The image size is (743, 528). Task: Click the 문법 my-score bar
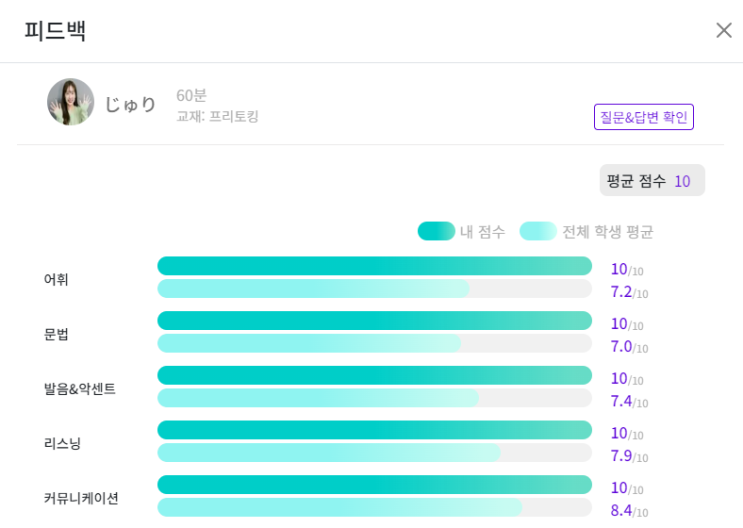coord(374,321)
